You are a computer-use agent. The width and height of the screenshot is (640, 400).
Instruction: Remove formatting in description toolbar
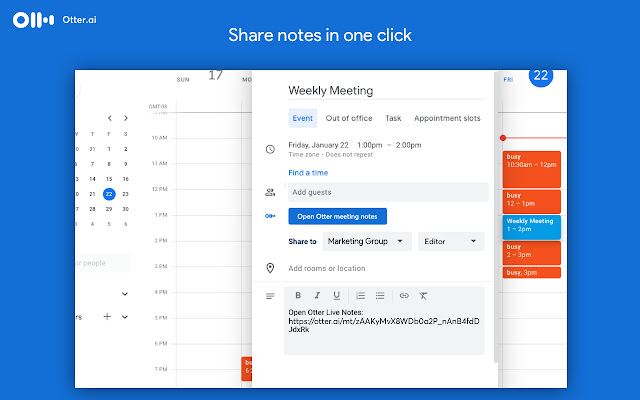pyautogui.click(x=423, y=296)
